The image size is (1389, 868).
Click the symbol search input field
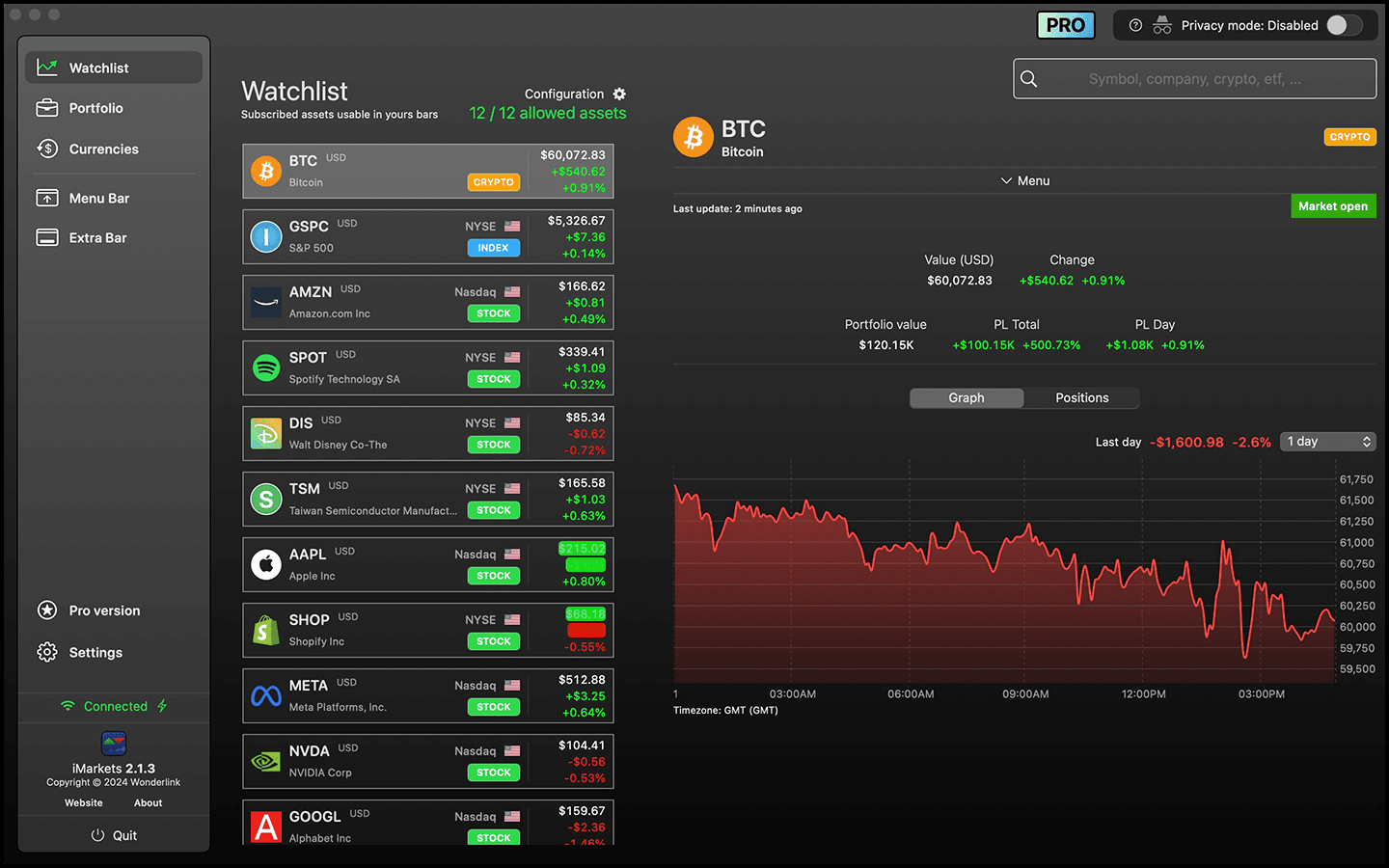(x=1194, y=79)
